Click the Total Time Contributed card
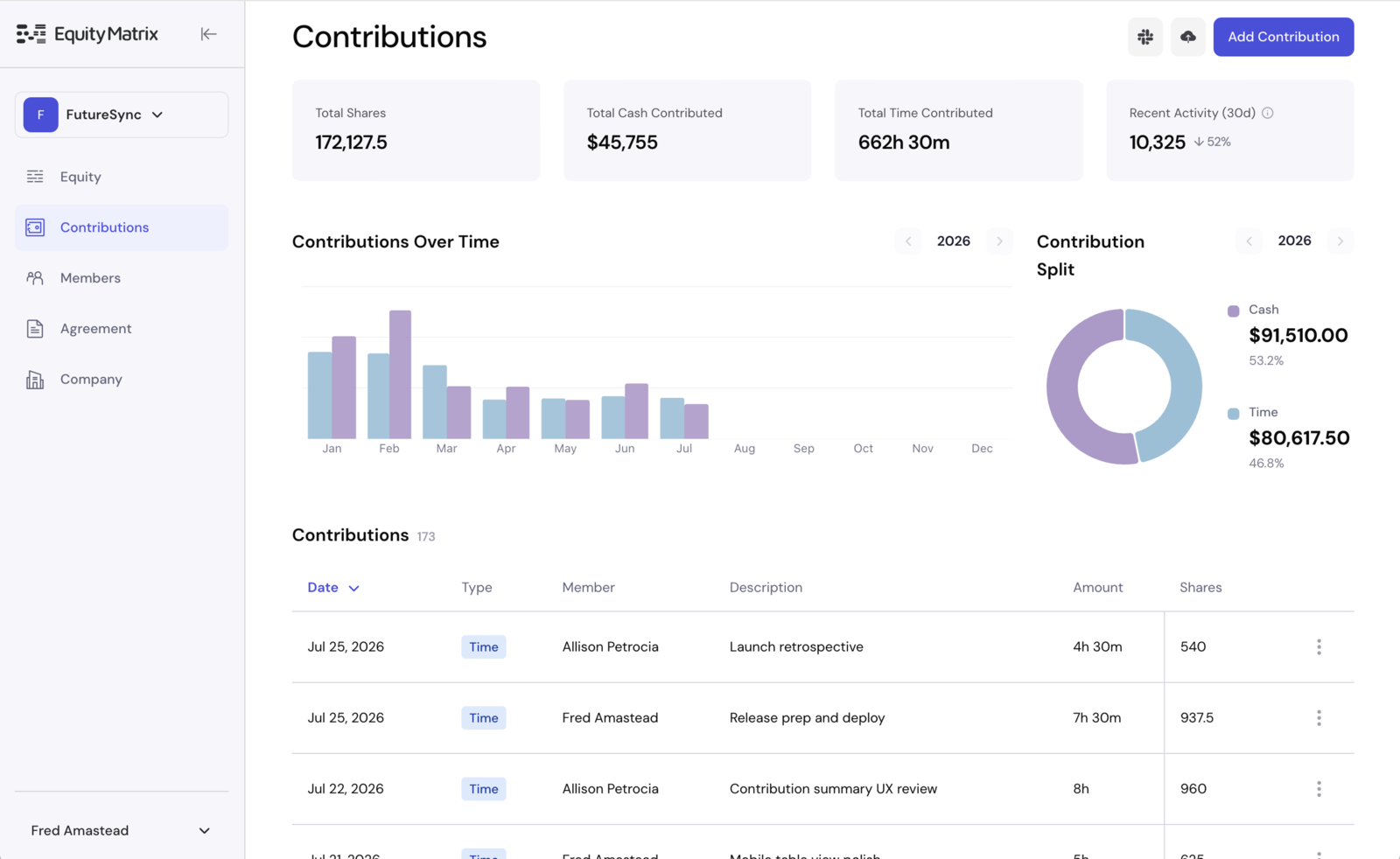This screenshot has height=859, width=1400. [959, 130]
